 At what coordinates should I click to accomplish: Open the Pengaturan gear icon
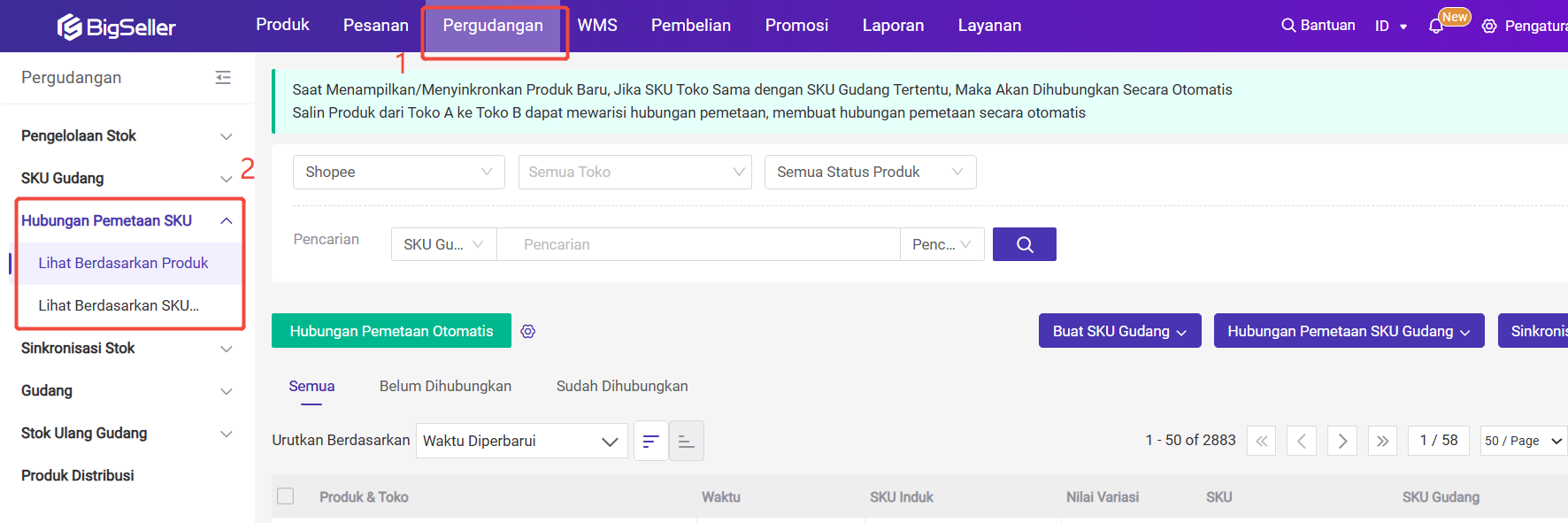pos(1489,27)
